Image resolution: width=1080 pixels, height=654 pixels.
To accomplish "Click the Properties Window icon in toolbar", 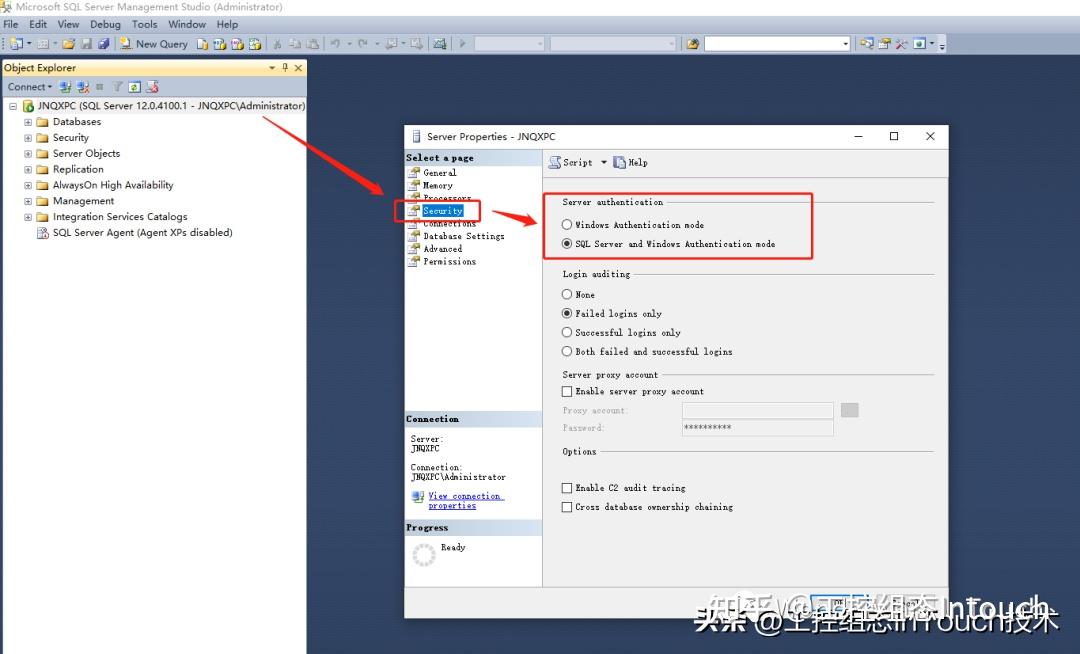I will point(884,44).
